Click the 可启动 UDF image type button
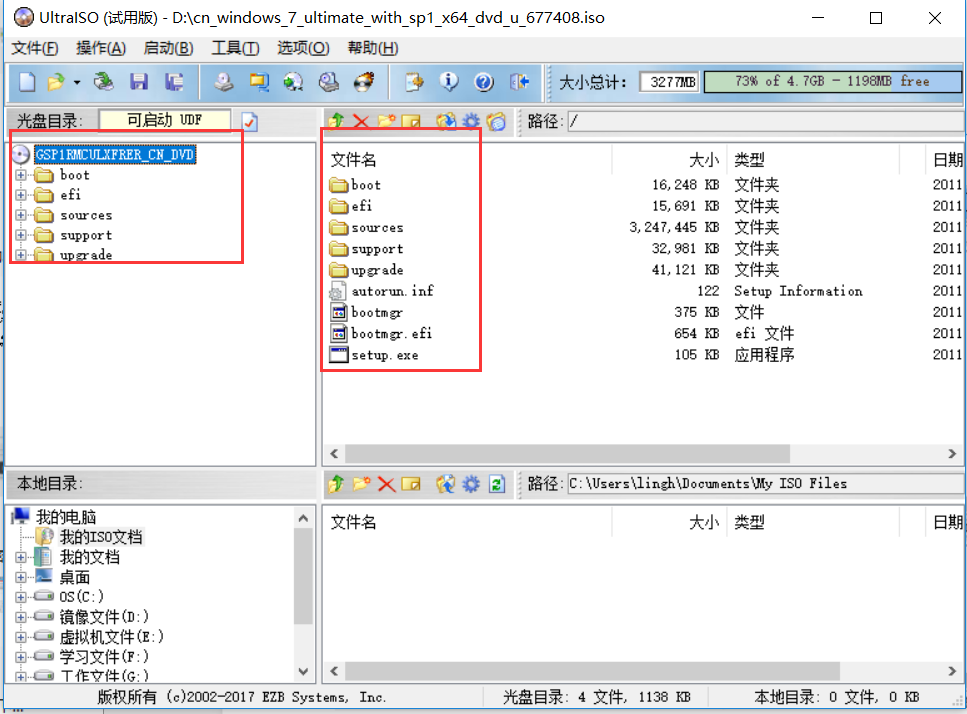 pyautogui.click(x=165, y=120)
